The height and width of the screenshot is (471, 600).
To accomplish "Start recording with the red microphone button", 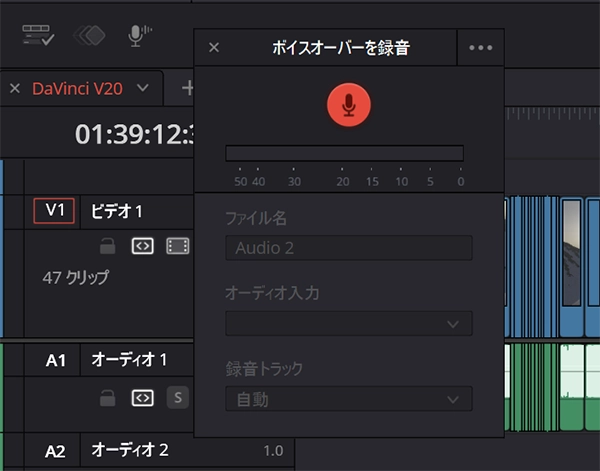I will point(348,104).
